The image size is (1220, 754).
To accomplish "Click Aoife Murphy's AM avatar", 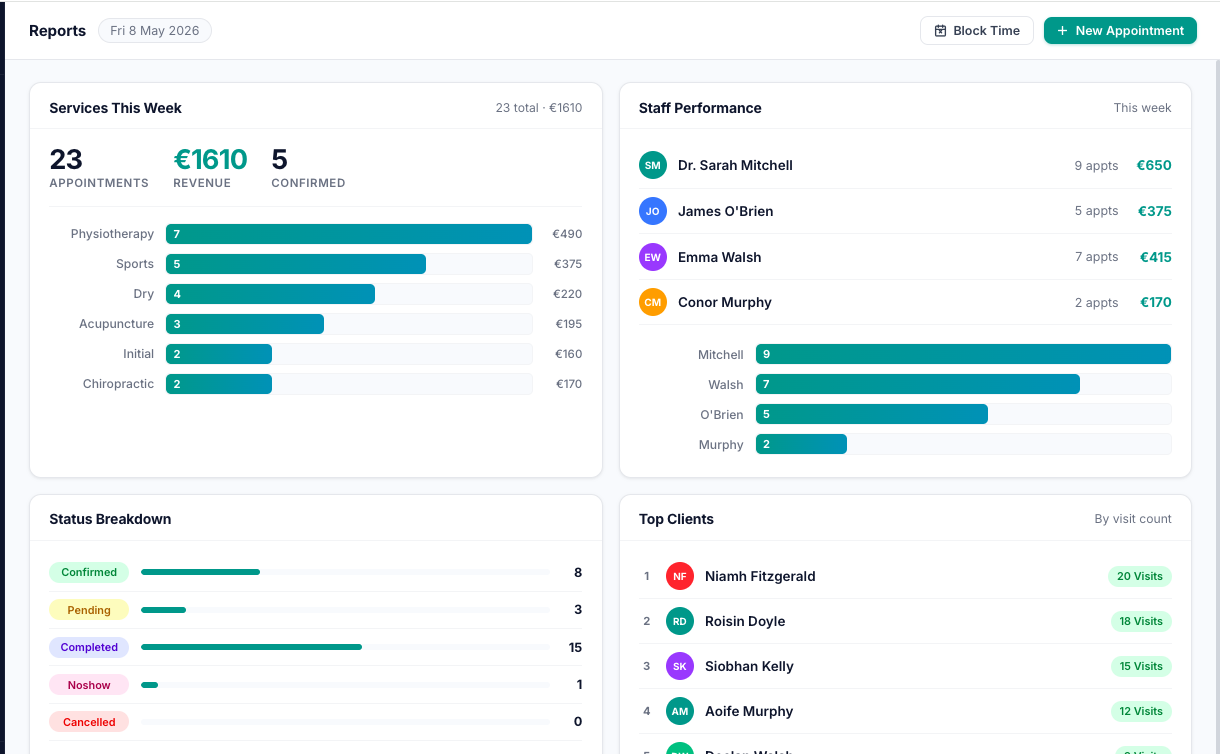I will (680, 711).
